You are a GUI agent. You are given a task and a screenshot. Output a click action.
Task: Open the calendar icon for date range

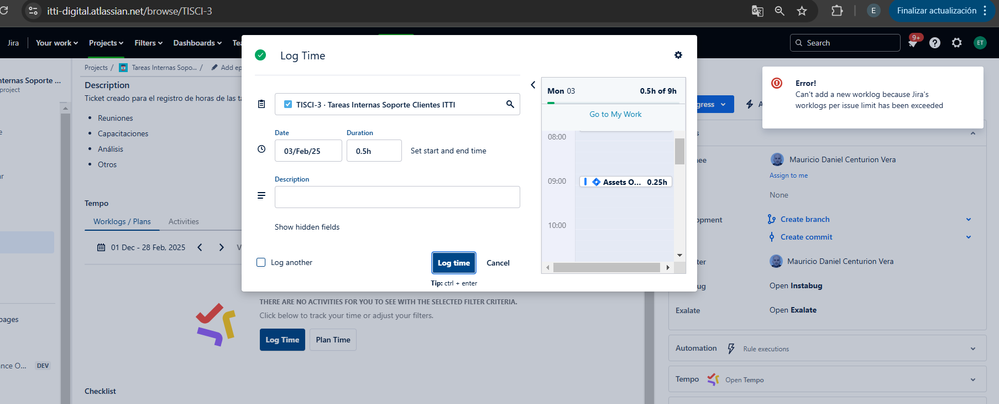(x=101, y=247)
